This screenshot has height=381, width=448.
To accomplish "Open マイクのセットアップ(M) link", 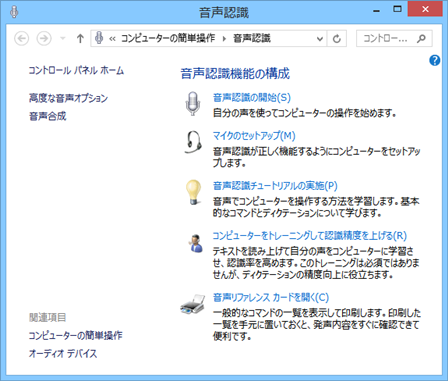I will pyautogui.click(x=254, y=136).
